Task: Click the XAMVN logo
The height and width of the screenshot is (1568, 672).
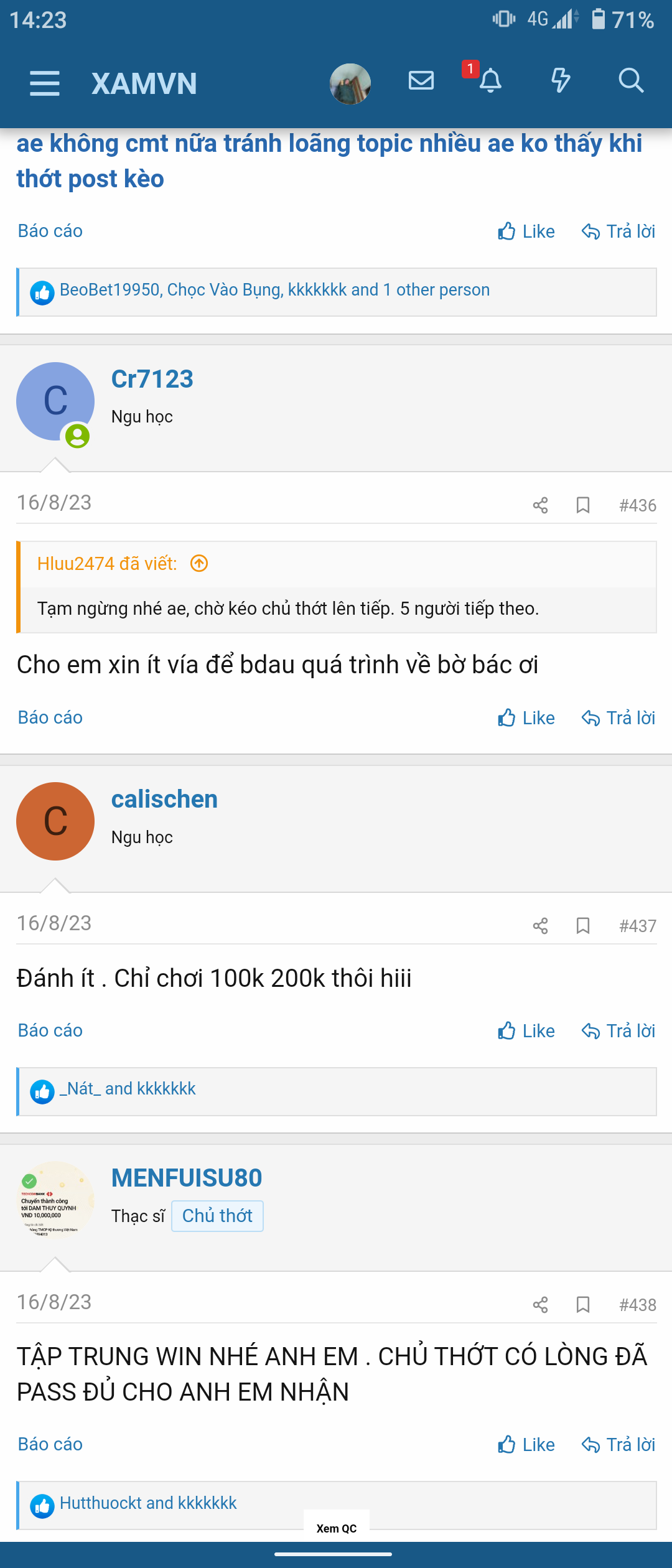Action: tap(144, 84)
